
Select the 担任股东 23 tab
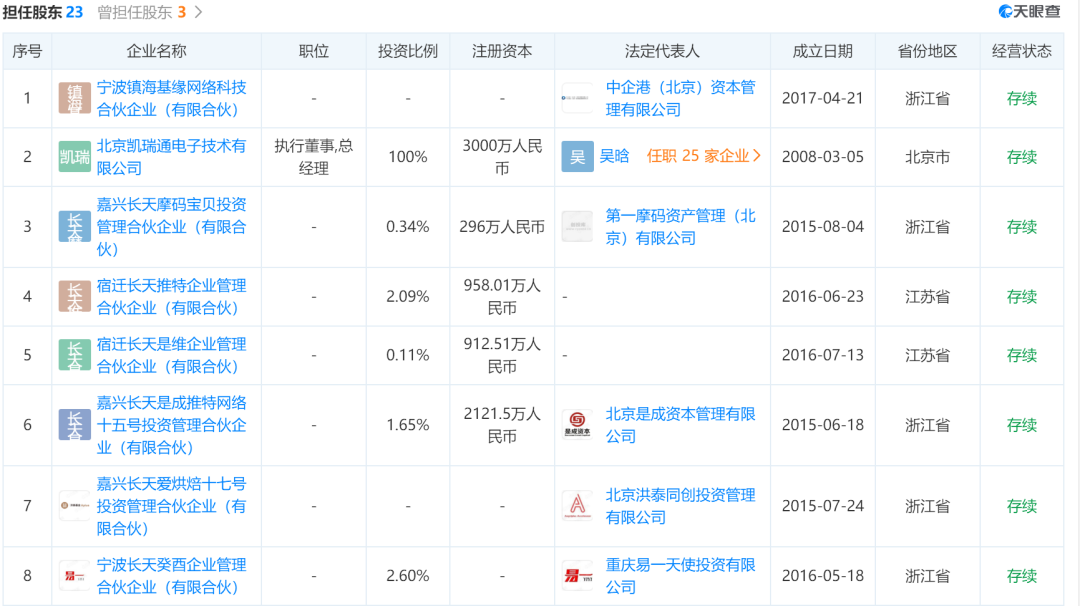pyautogui.click(x=43, y=12)
